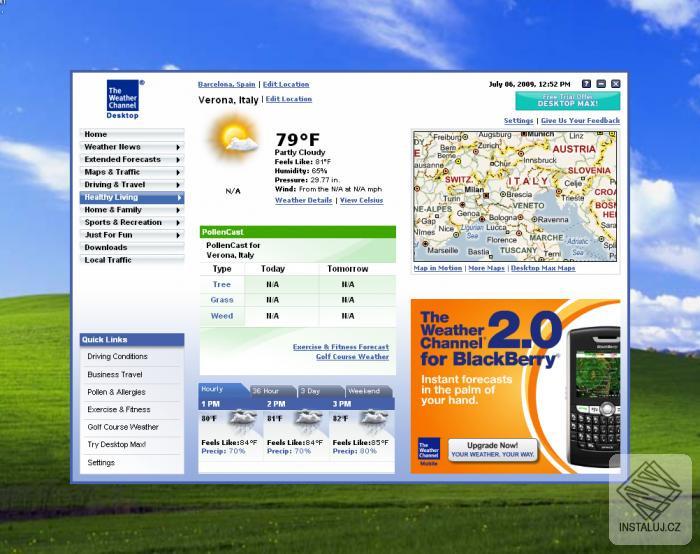The width and height of the screenshot is (700, 554).
Task: Open the Settings link at top right
Action: (518, 121)
